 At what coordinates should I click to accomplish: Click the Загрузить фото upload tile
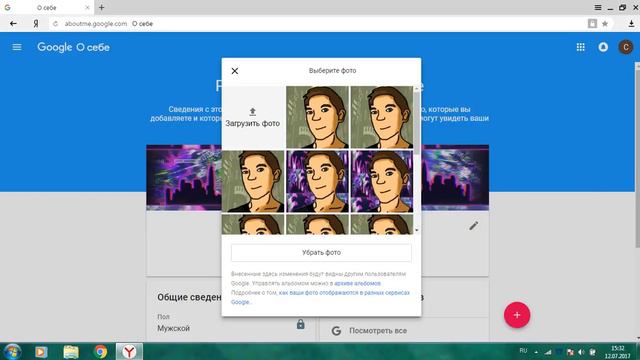click(x=253, y=117)
